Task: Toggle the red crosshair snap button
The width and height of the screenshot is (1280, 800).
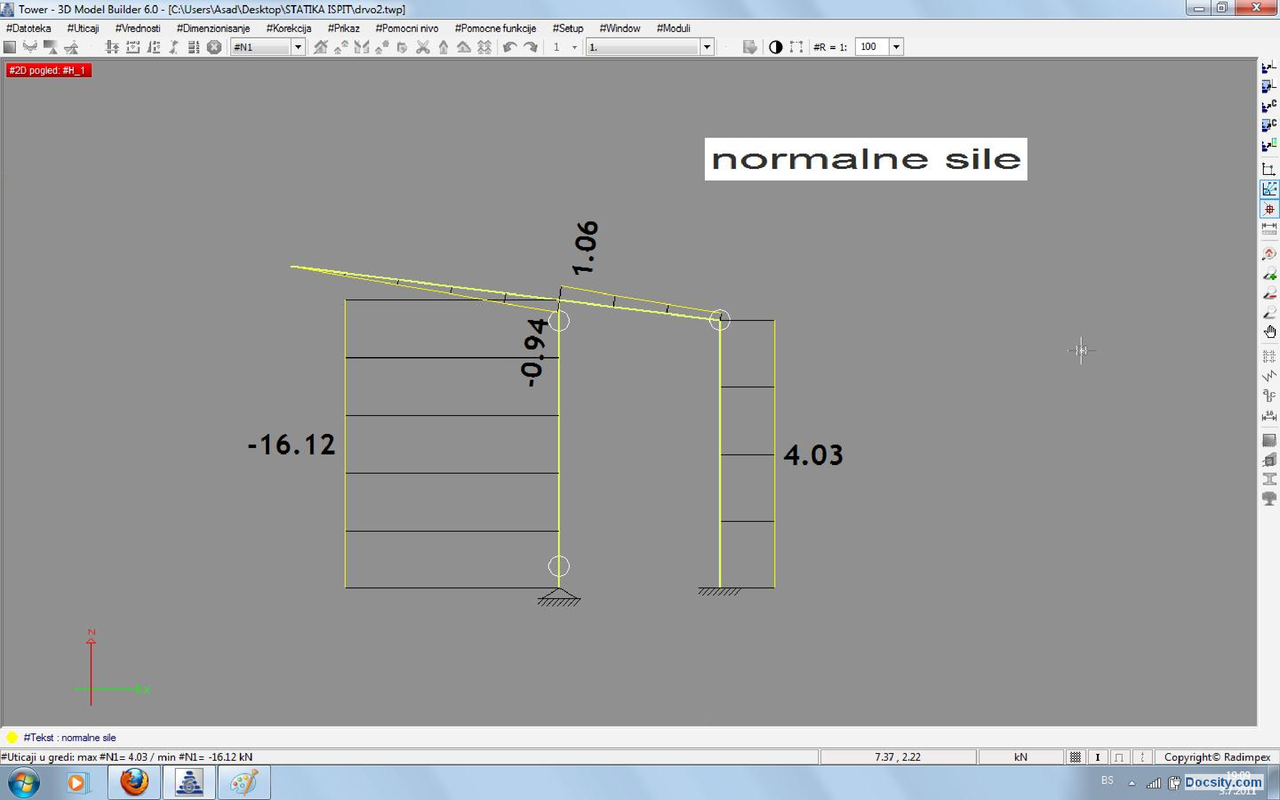Action: [x=1269, y=209]
